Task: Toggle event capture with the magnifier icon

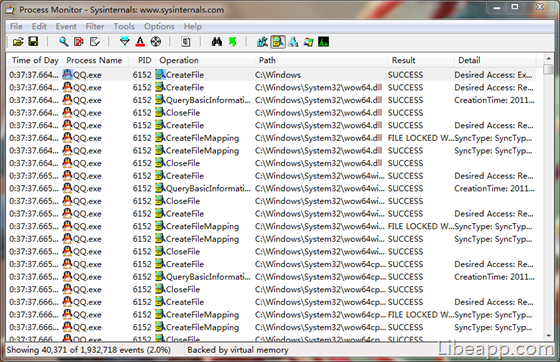Action: (64, 42)
